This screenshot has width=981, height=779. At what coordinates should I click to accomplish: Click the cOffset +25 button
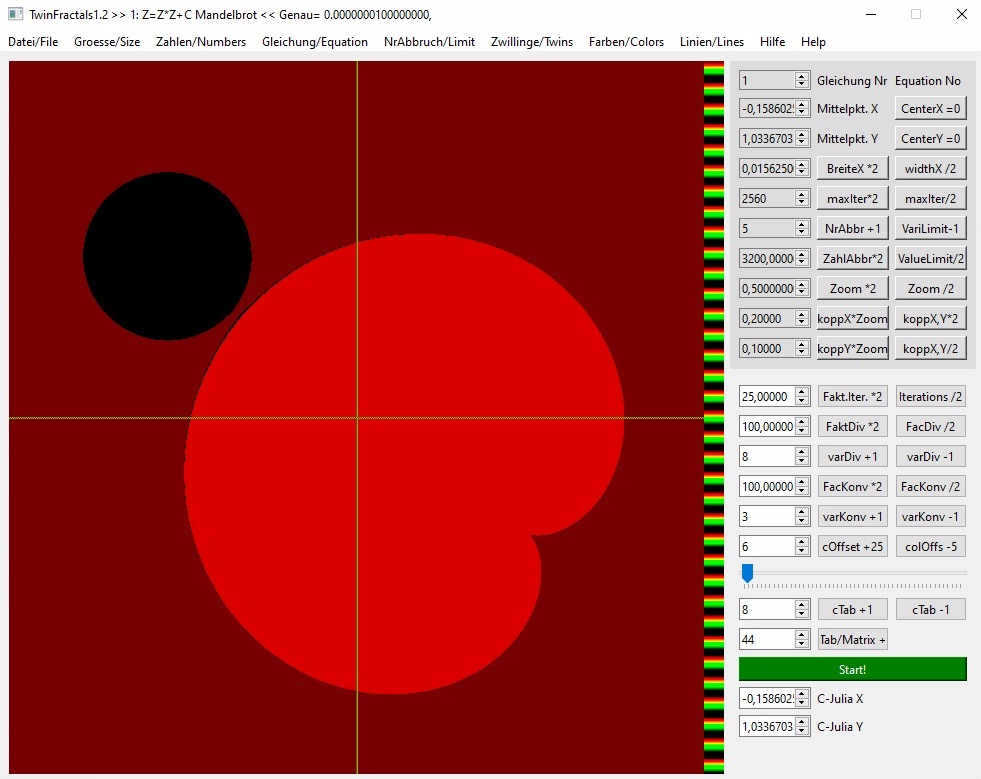click(852, 547)
